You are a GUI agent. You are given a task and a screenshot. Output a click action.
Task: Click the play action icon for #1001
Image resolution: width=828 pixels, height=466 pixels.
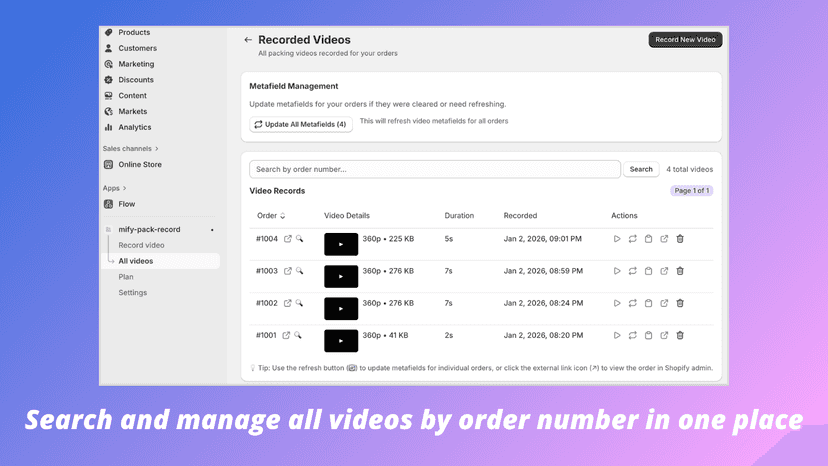[617, 335]
